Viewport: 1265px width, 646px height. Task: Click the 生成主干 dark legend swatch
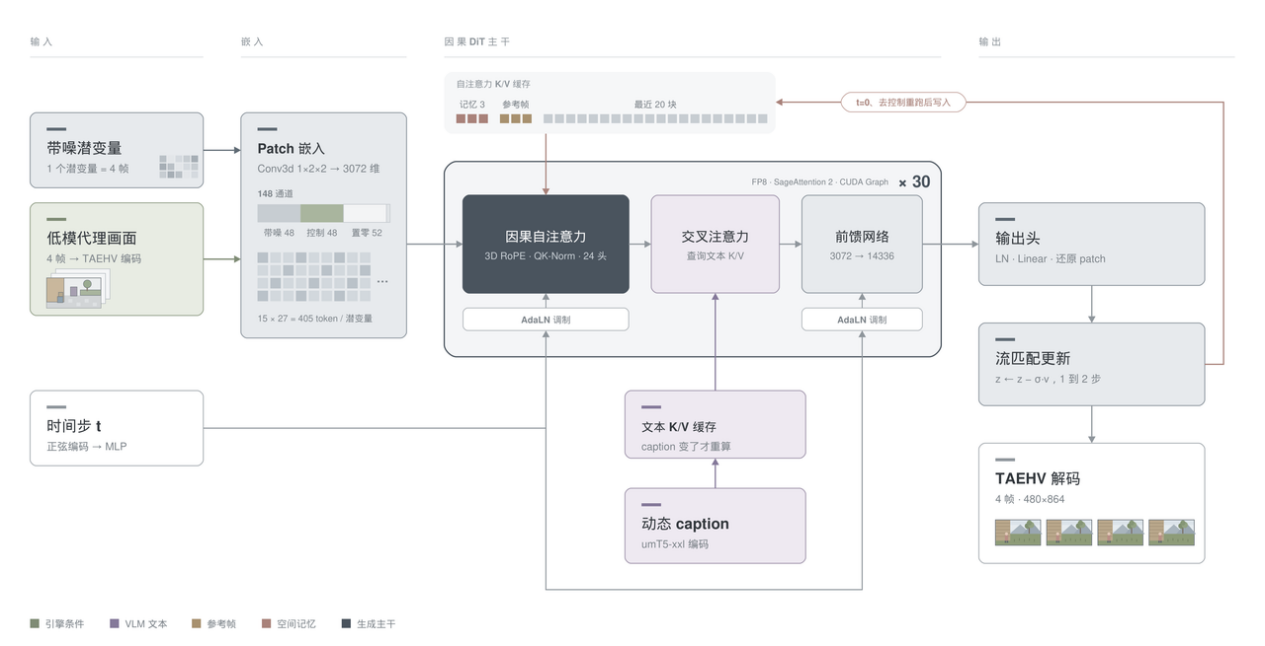pos(347,624)
